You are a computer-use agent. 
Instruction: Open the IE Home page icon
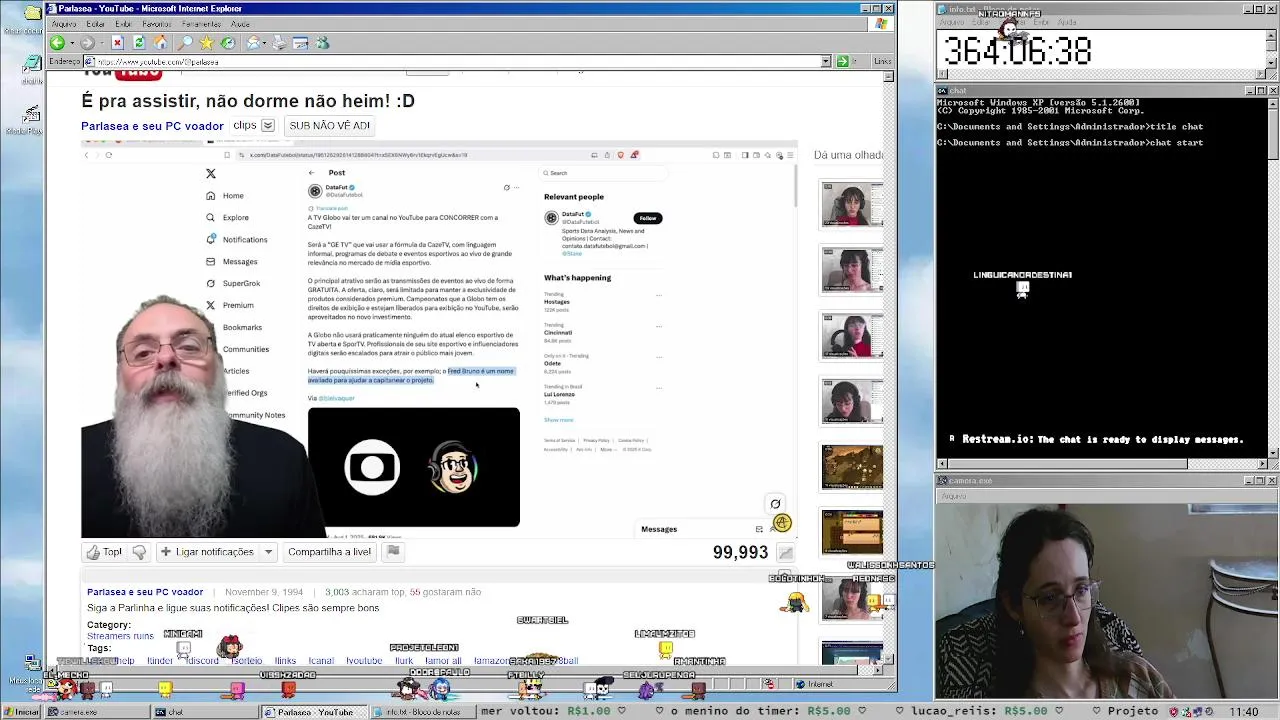pos(161,43)
